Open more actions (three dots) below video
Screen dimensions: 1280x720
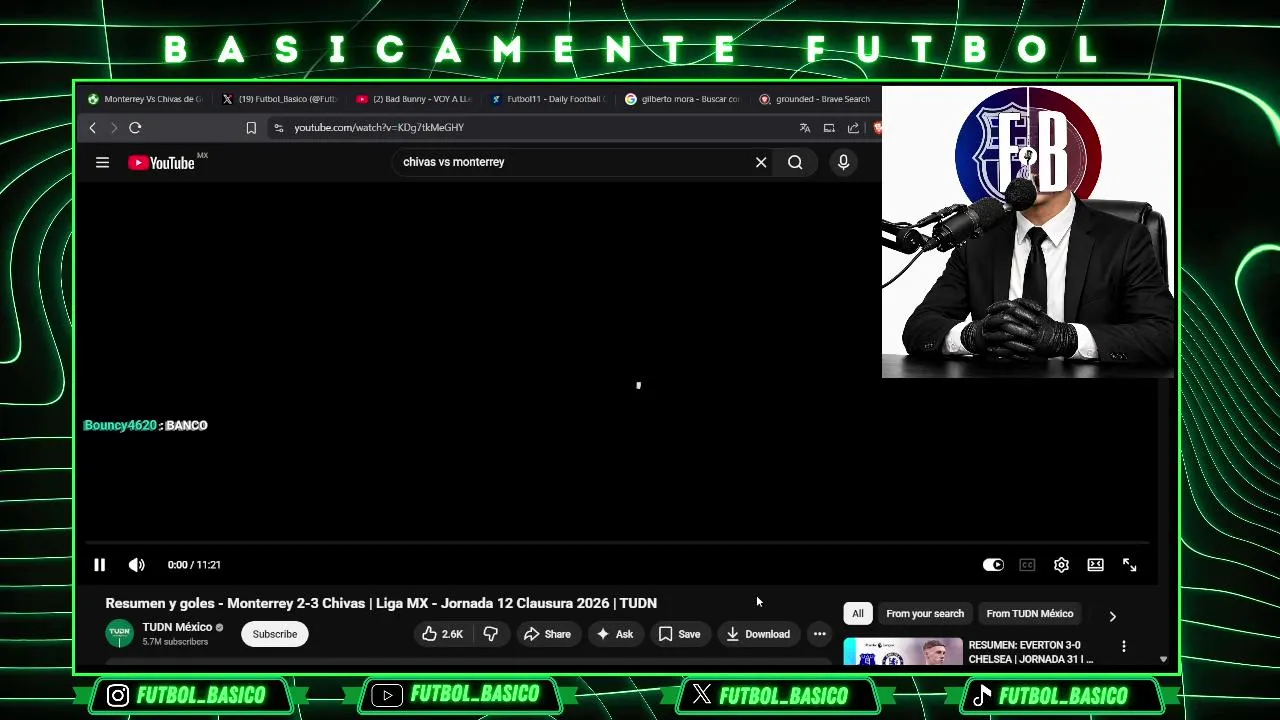click(x=819, y=634)
